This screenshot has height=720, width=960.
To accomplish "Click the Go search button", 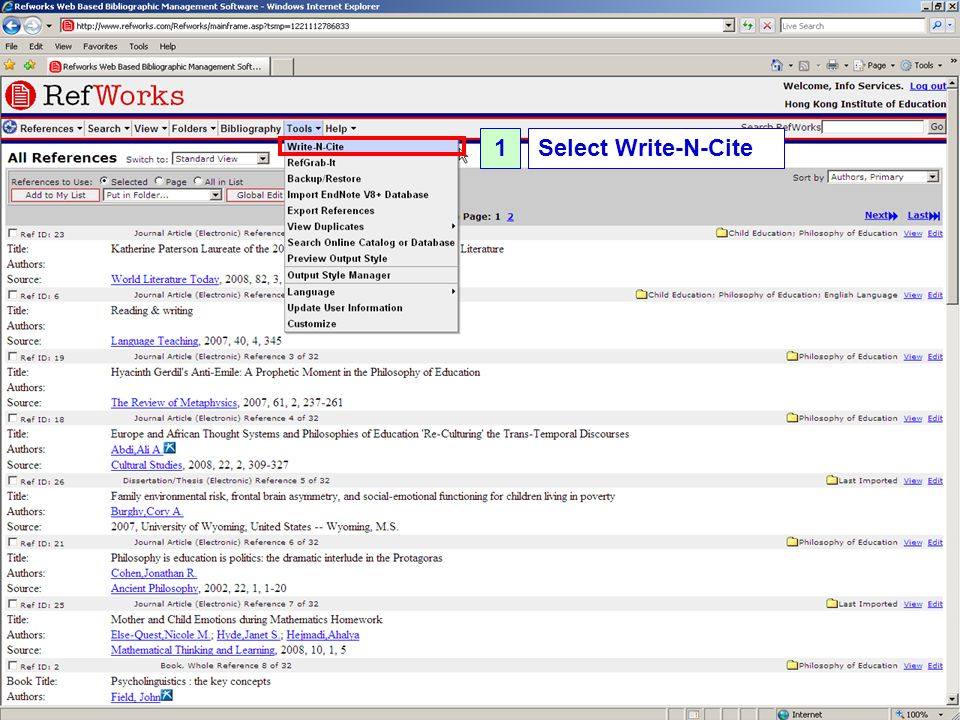I will pyautogui.click(x=937, y=127).
